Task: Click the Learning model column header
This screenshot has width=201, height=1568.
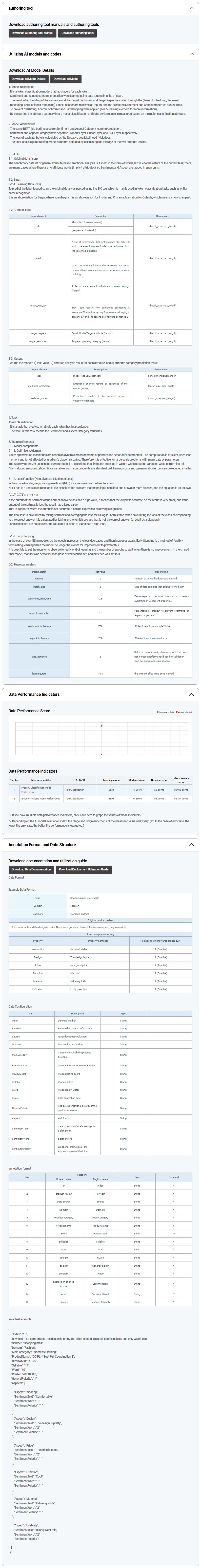Action: 111,780
